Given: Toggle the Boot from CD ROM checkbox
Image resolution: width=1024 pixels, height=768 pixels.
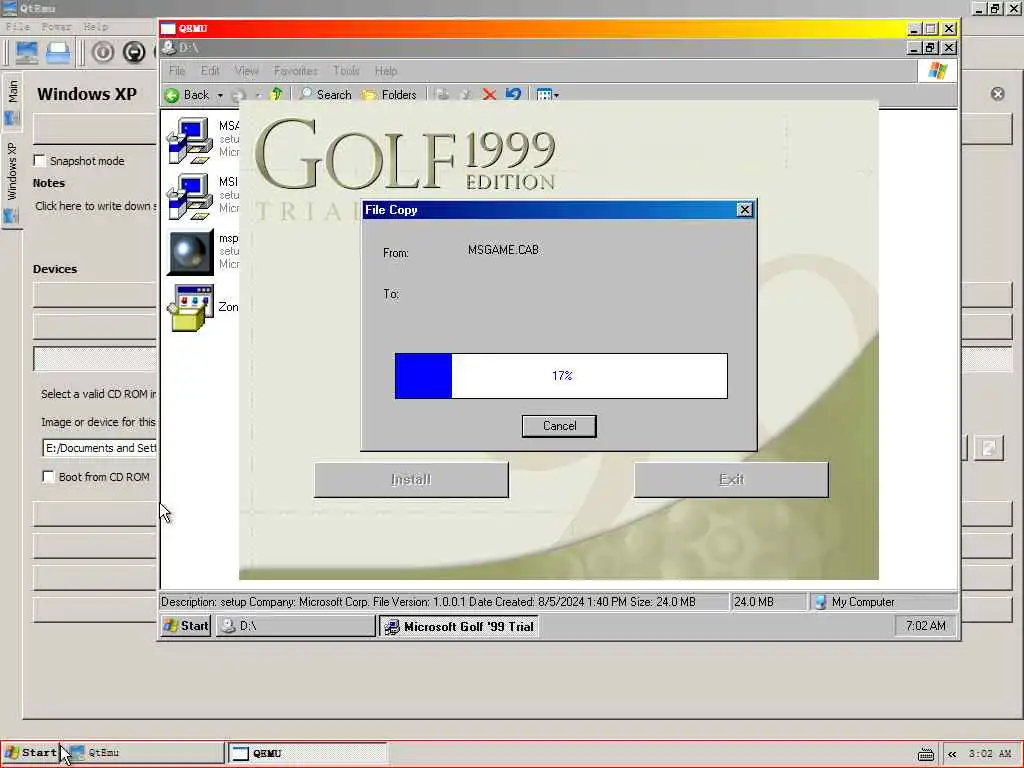Looking at the screenshot, I should (48, 477).
